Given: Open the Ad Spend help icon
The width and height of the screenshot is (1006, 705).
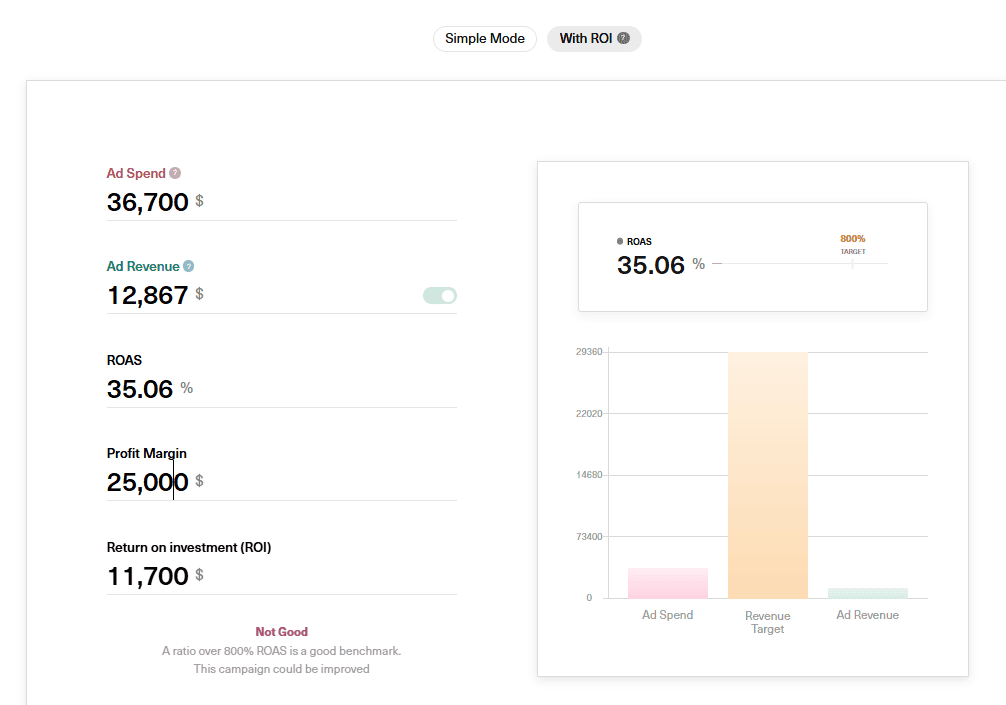Looking at the screenshot, I should point(175,173).
